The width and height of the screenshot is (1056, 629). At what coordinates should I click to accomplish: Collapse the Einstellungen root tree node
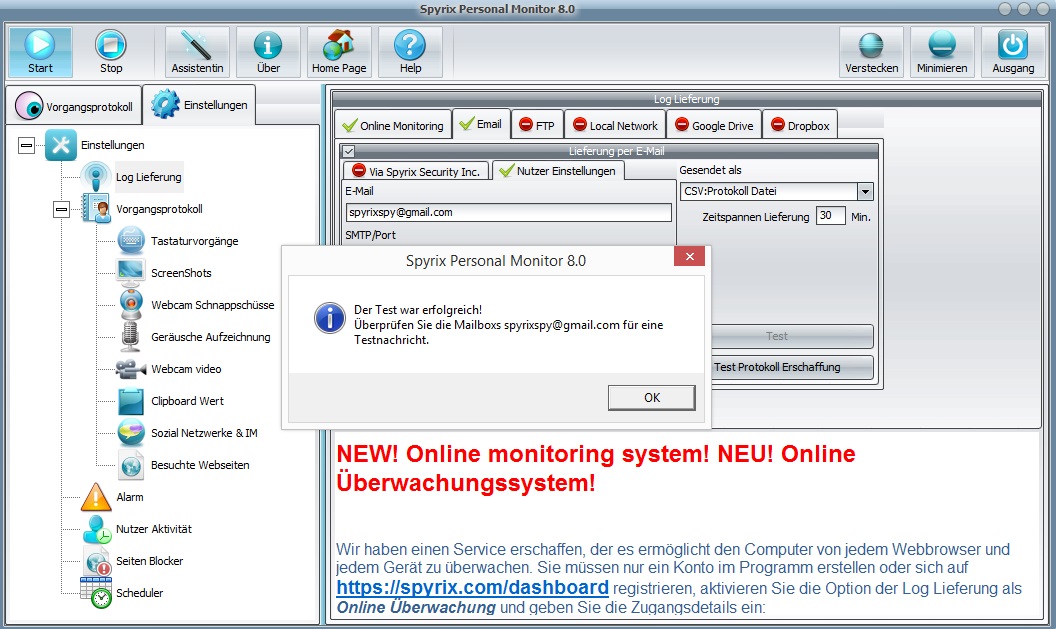(x=26, y=145)
